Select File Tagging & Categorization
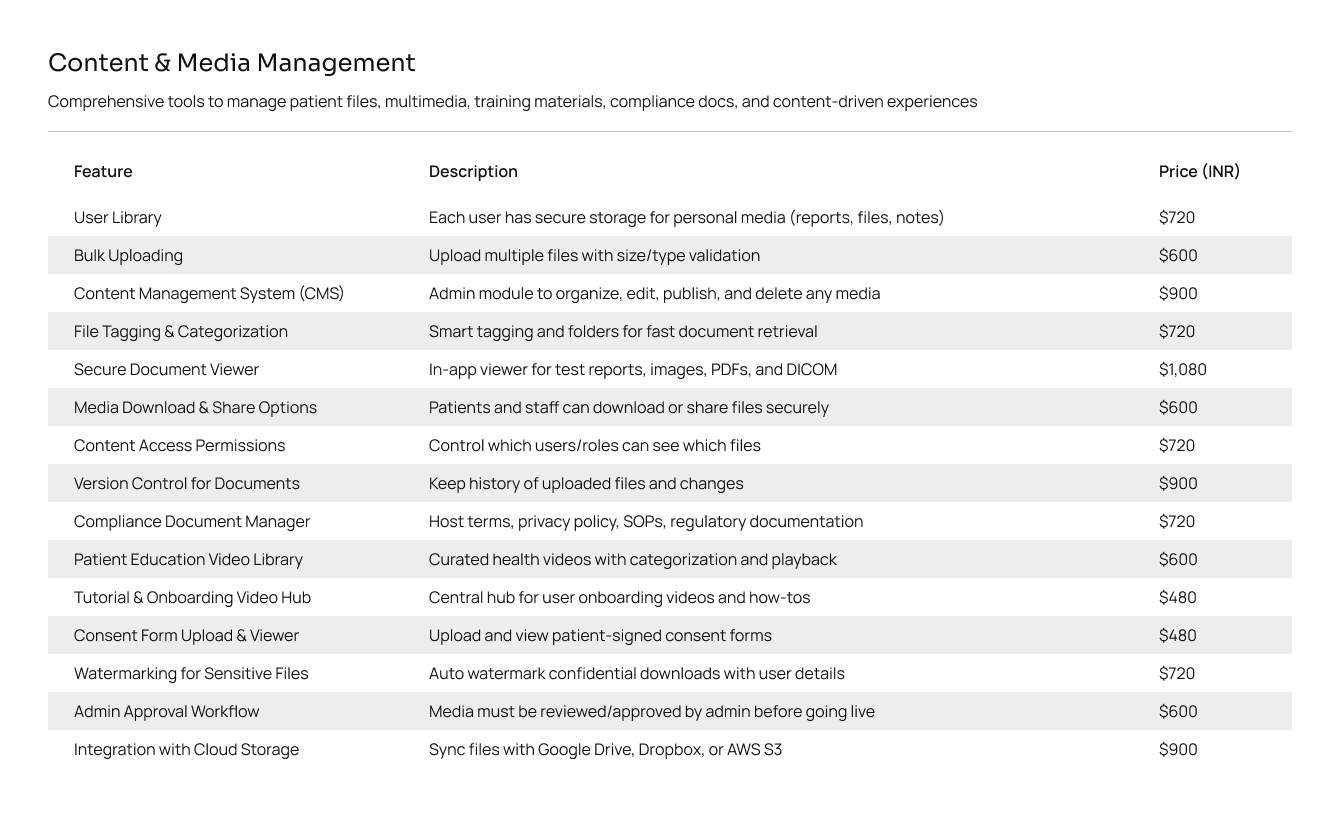 tap(181, 331)
